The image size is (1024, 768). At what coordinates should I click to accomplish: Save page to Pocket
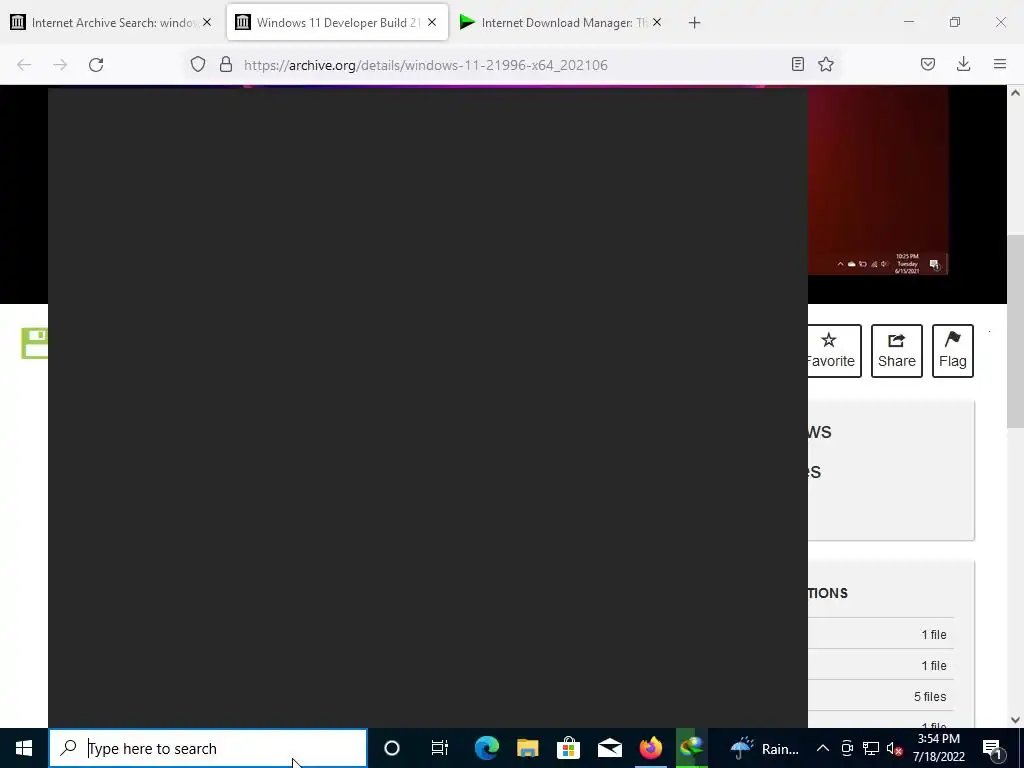click(928, 64)
